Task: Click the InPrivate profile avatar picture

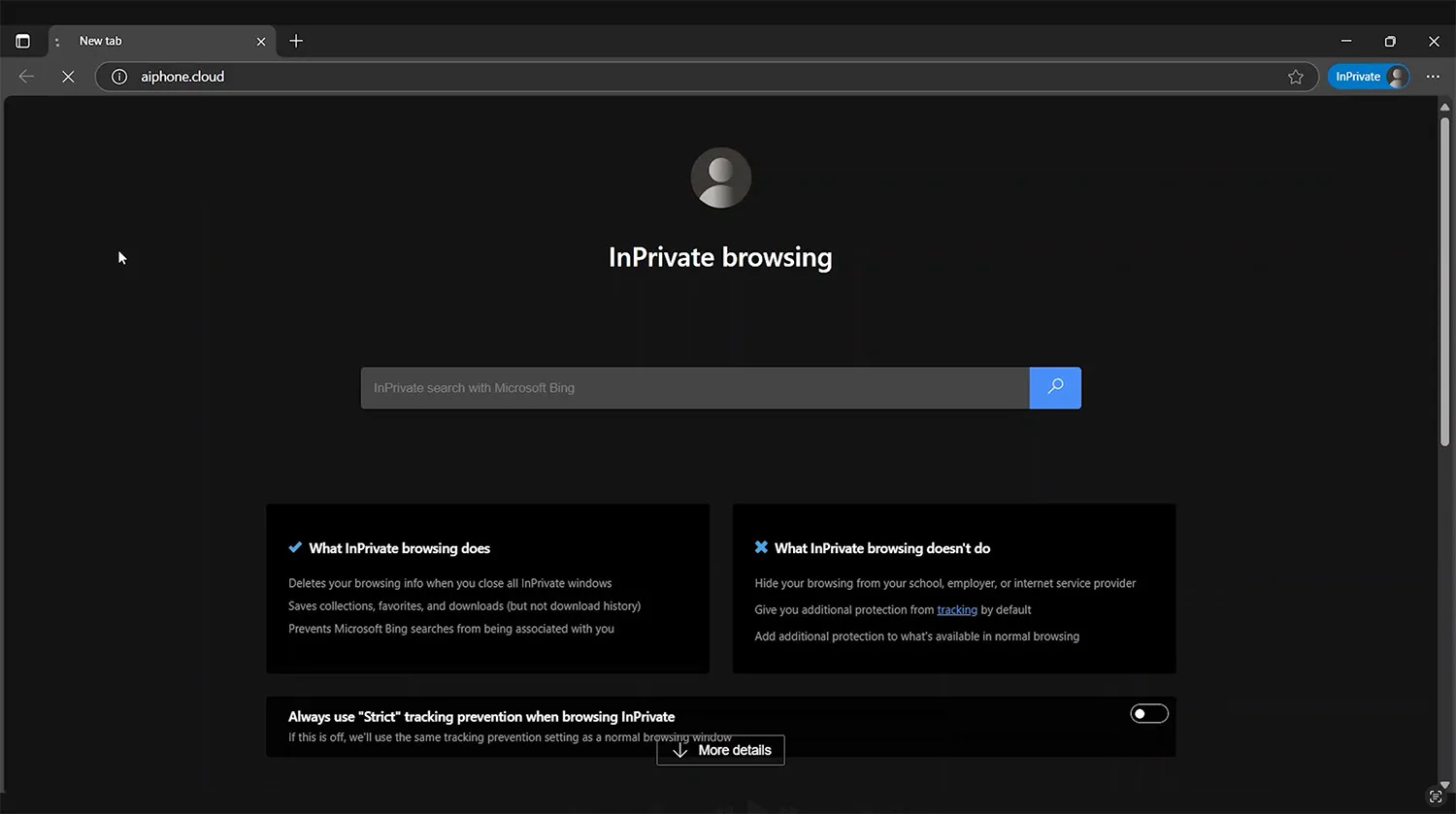Action: coord(720,178)
